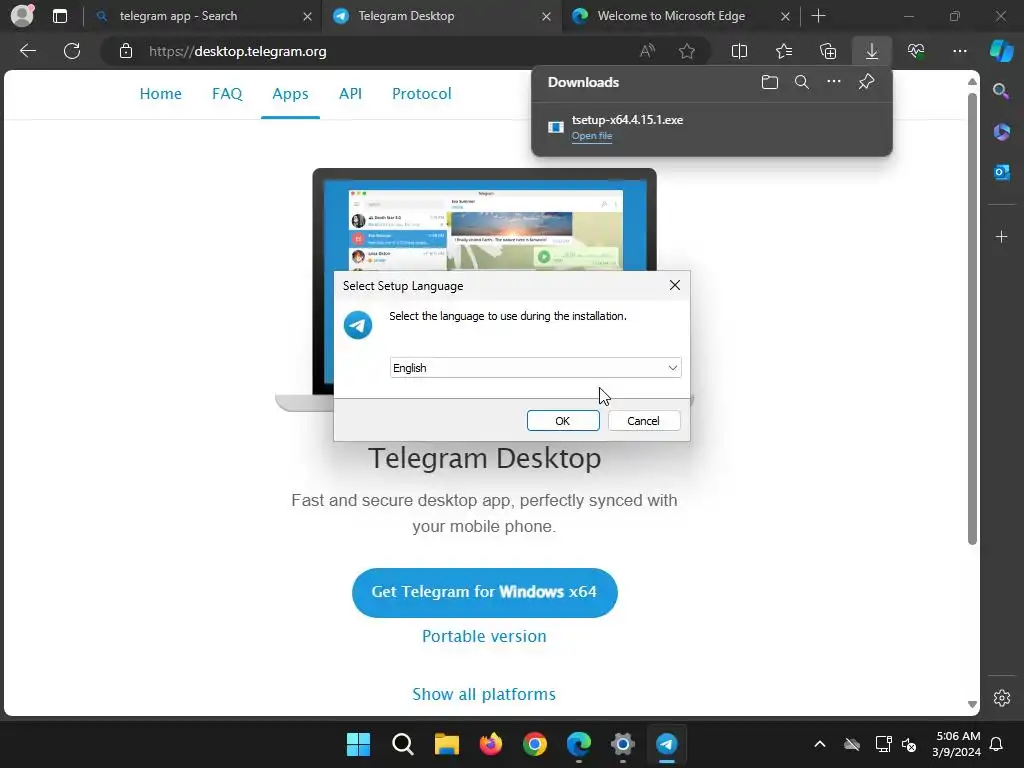Refresh the current page
The image size is (1024, 768).
click(x=72, y=51)
